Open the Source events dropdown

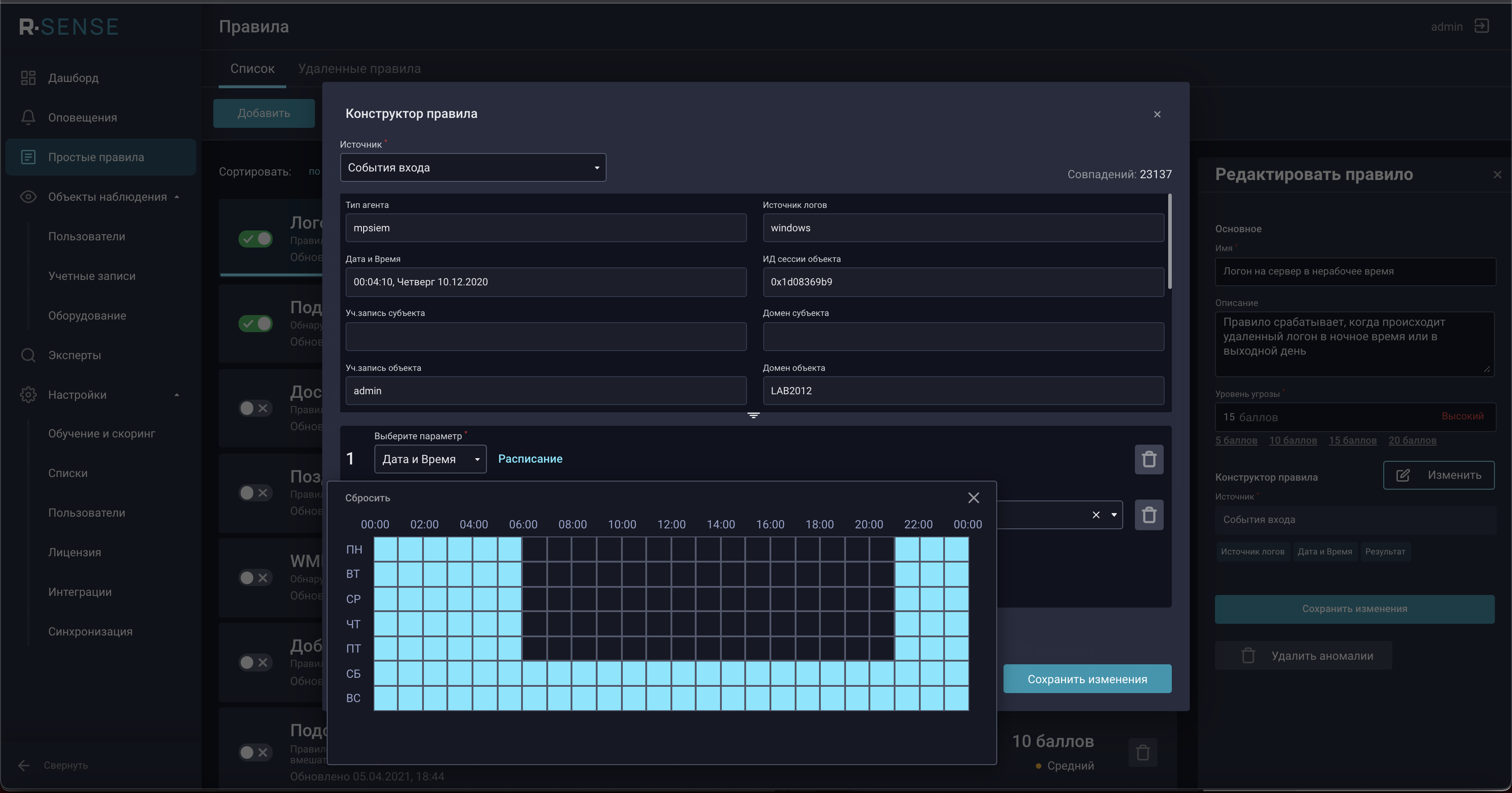(472, 167)
